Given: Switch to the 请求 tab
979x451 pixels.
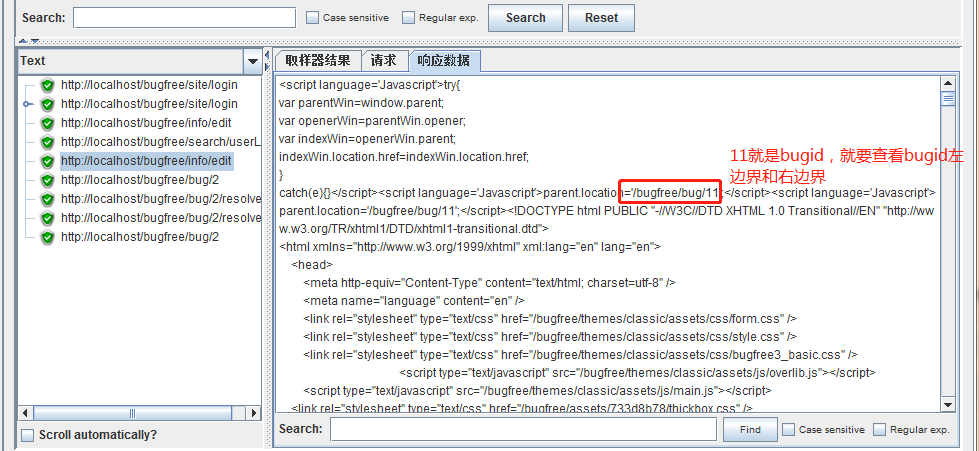Looking at the screenshot, I should point(383,61).
